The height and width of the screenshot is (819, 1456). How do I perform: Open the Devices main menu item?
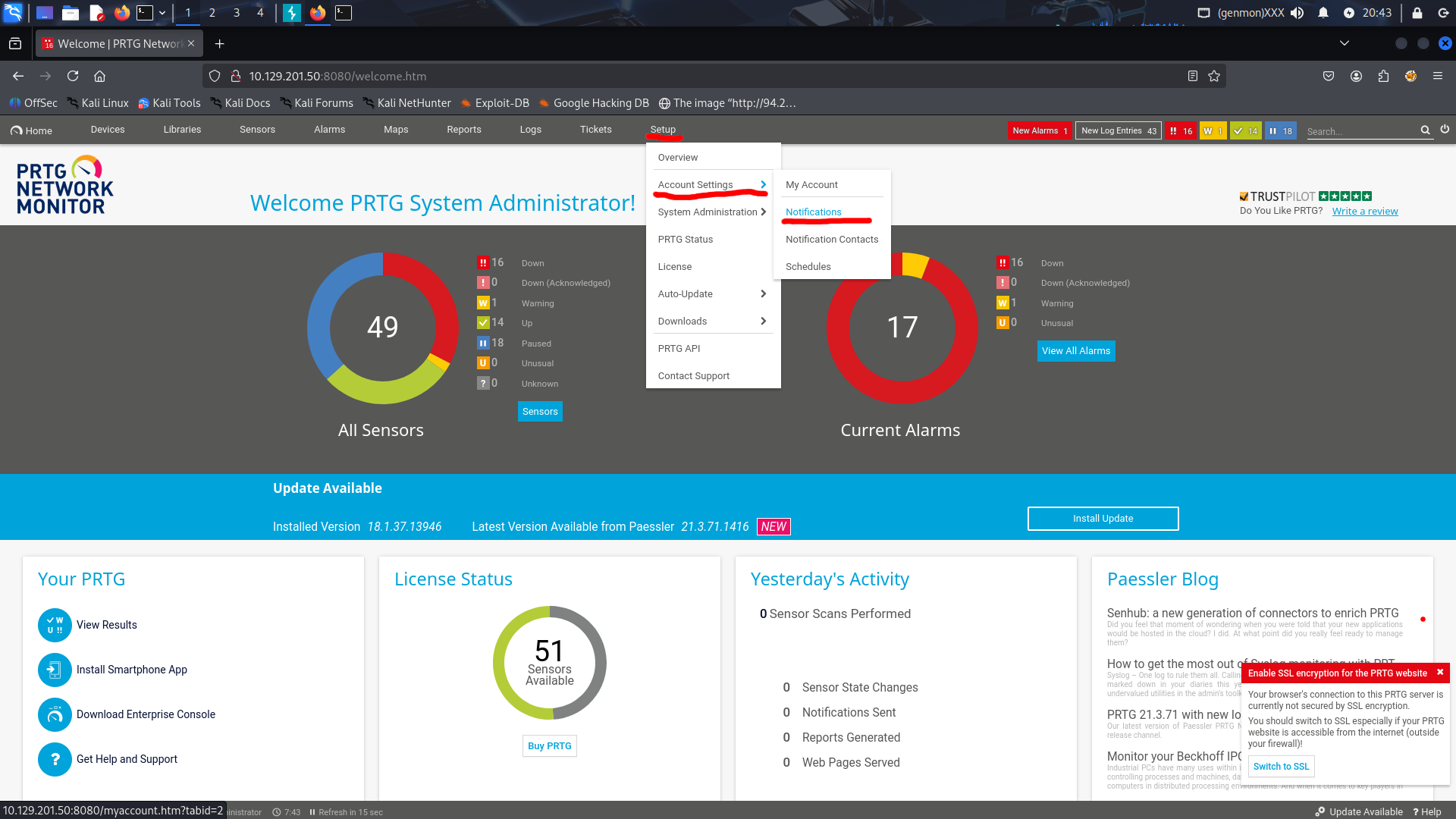coord(108,130)
